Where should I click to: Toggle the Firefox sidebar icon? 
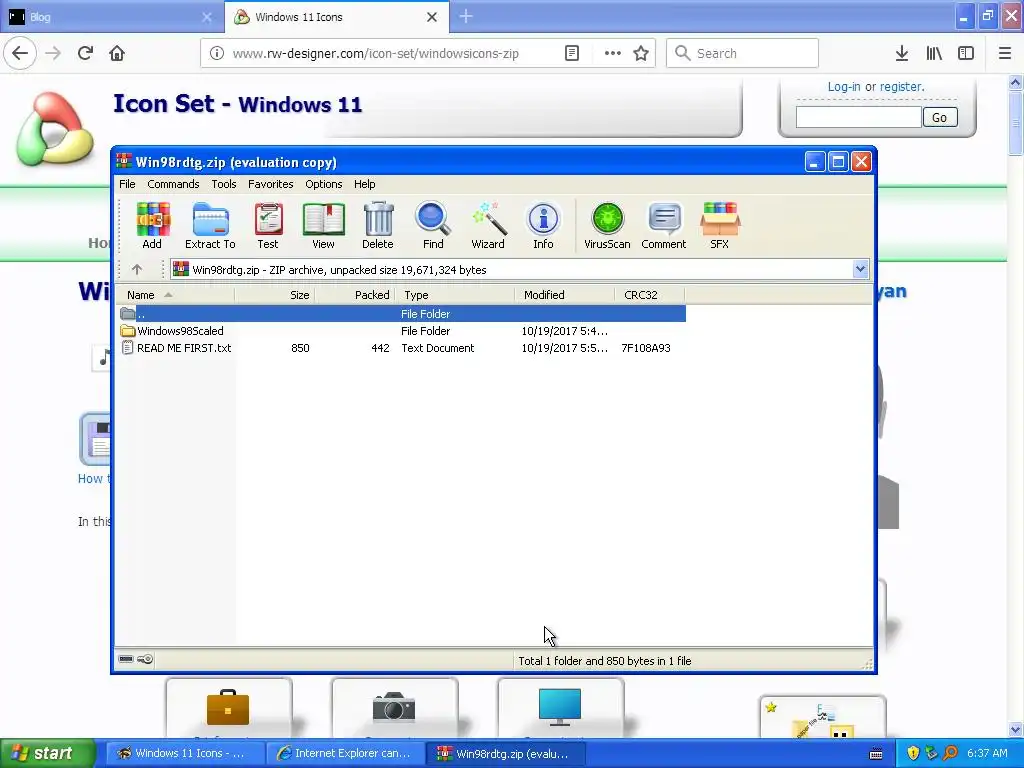pos(966,54)
